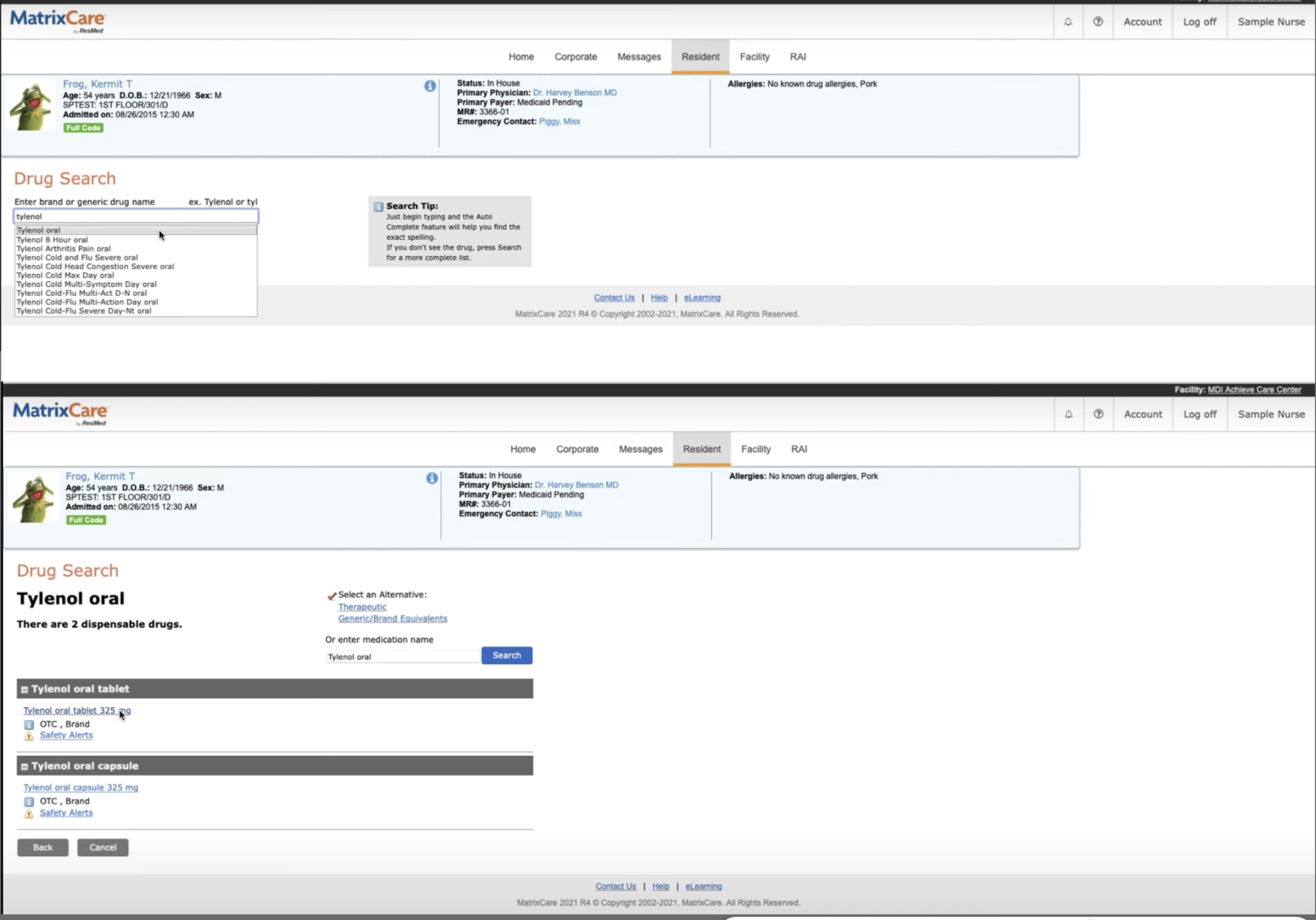This screenshot has height=920, width=1316.
Task: Open RAI tab in lower window
Action: 799,449
